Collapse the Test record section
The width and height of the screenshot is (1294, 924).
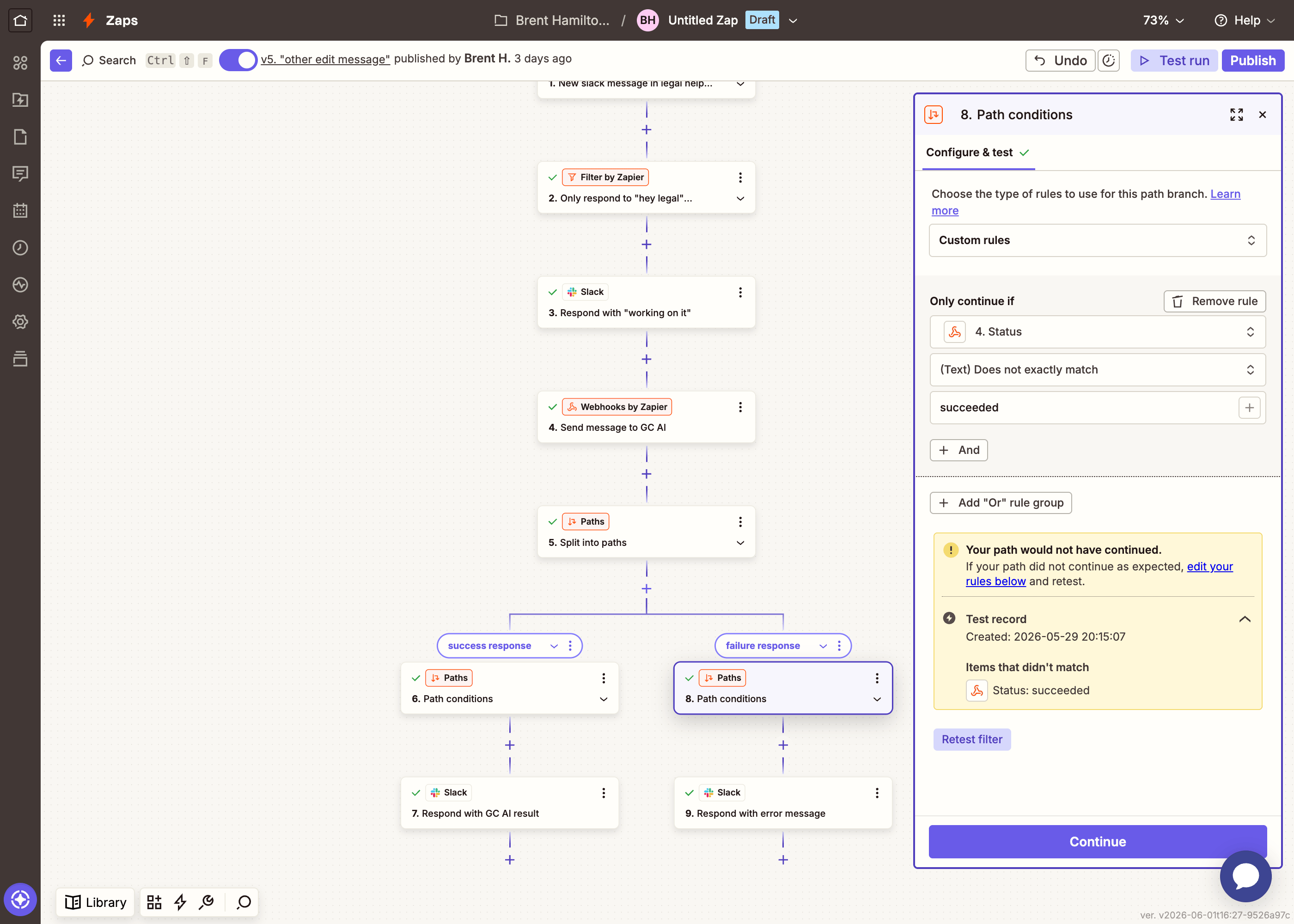point(1245,619)
